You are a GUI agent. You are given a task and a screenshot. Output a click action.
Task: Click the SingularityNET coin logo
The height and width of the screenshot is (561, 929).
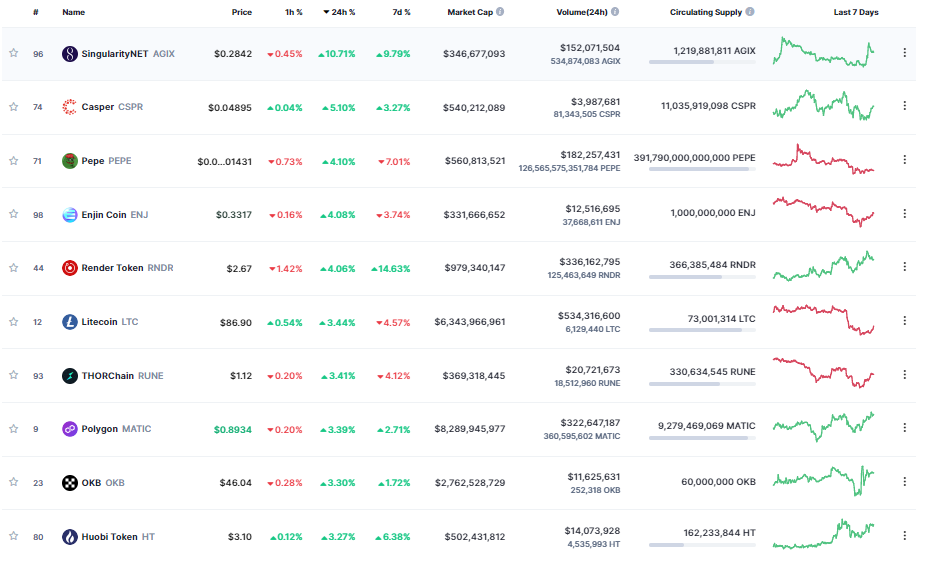click(x=70, y=54)
